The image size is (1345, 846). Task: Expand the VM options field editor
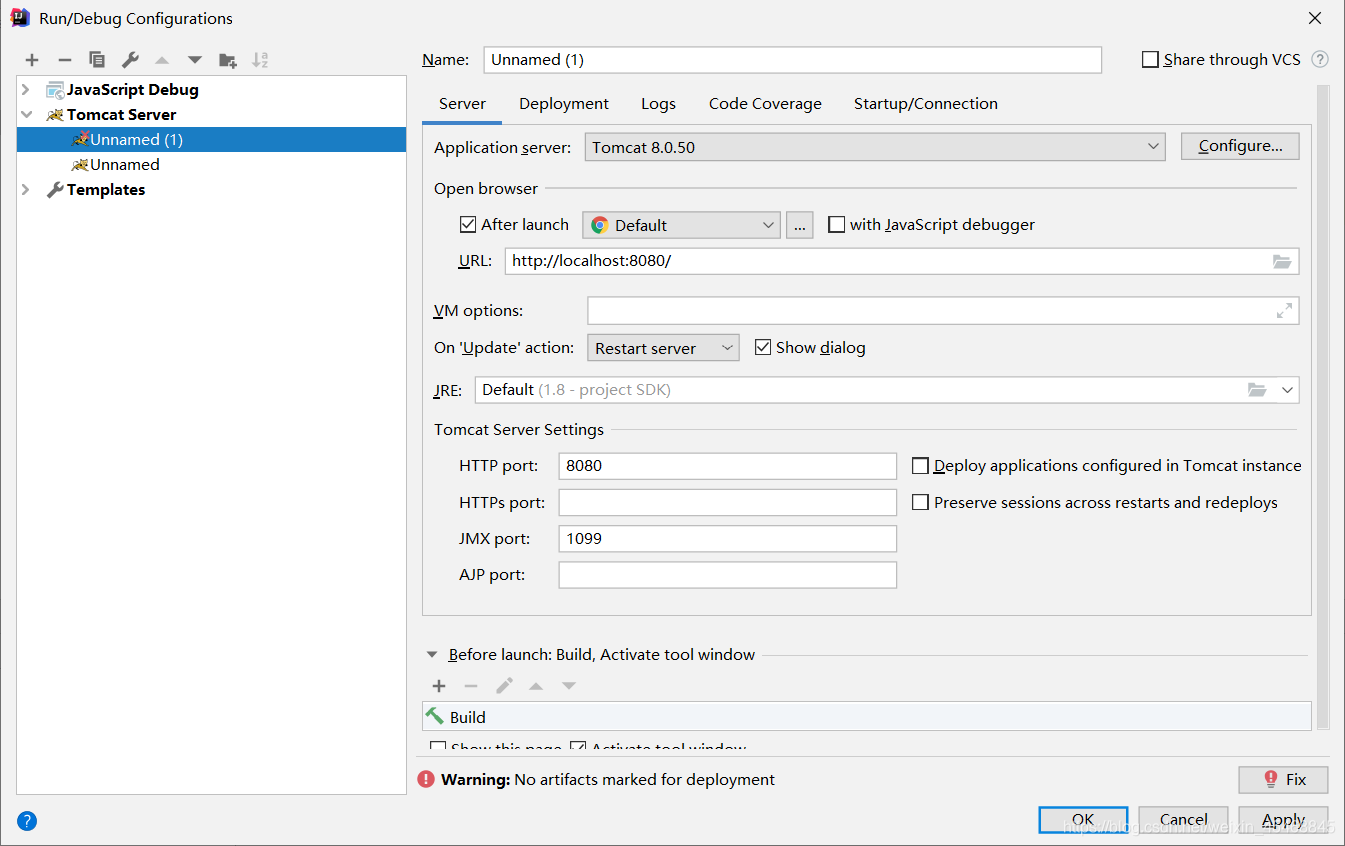click(1284, 311)
